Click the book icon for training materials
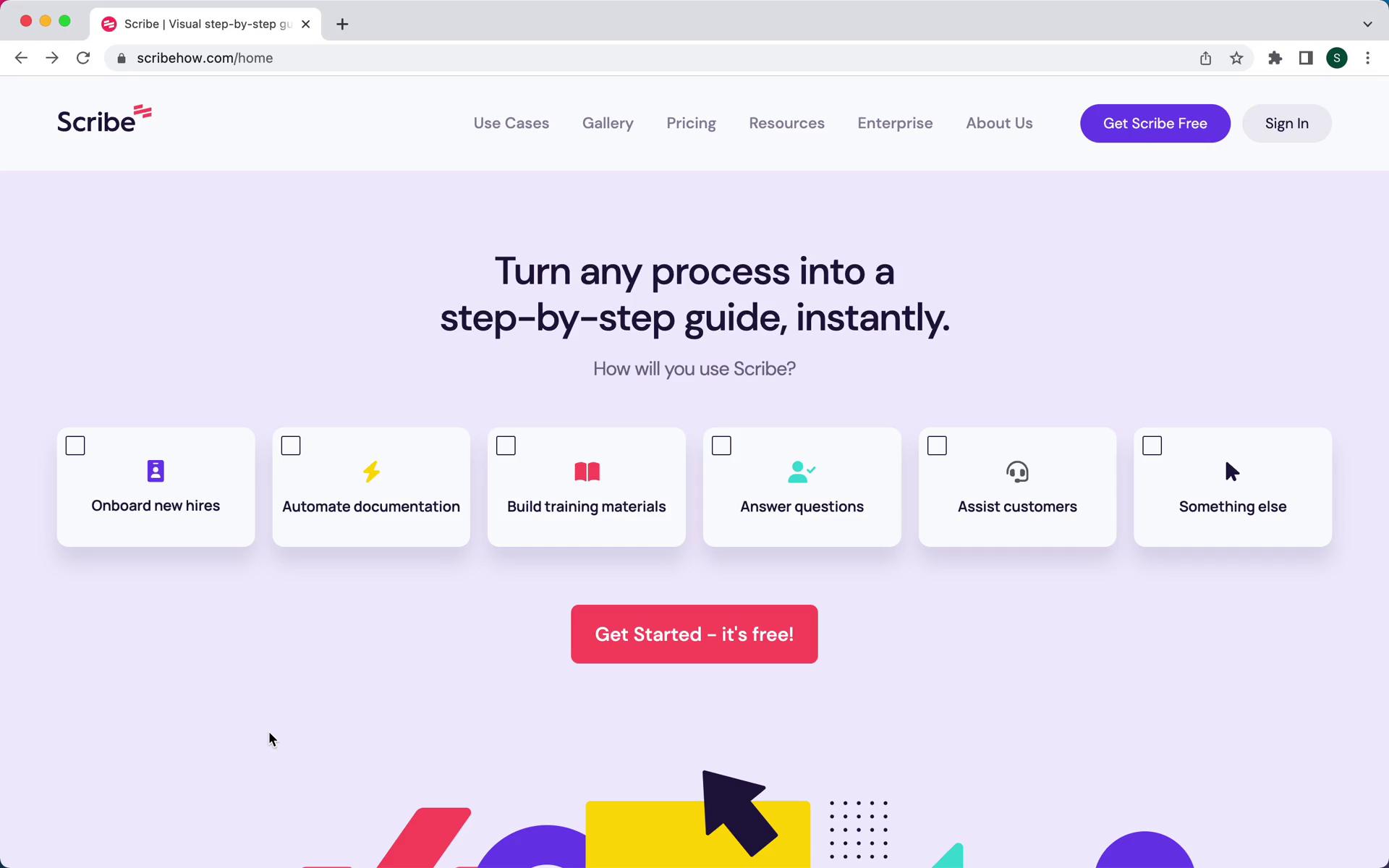 [586, 472]
